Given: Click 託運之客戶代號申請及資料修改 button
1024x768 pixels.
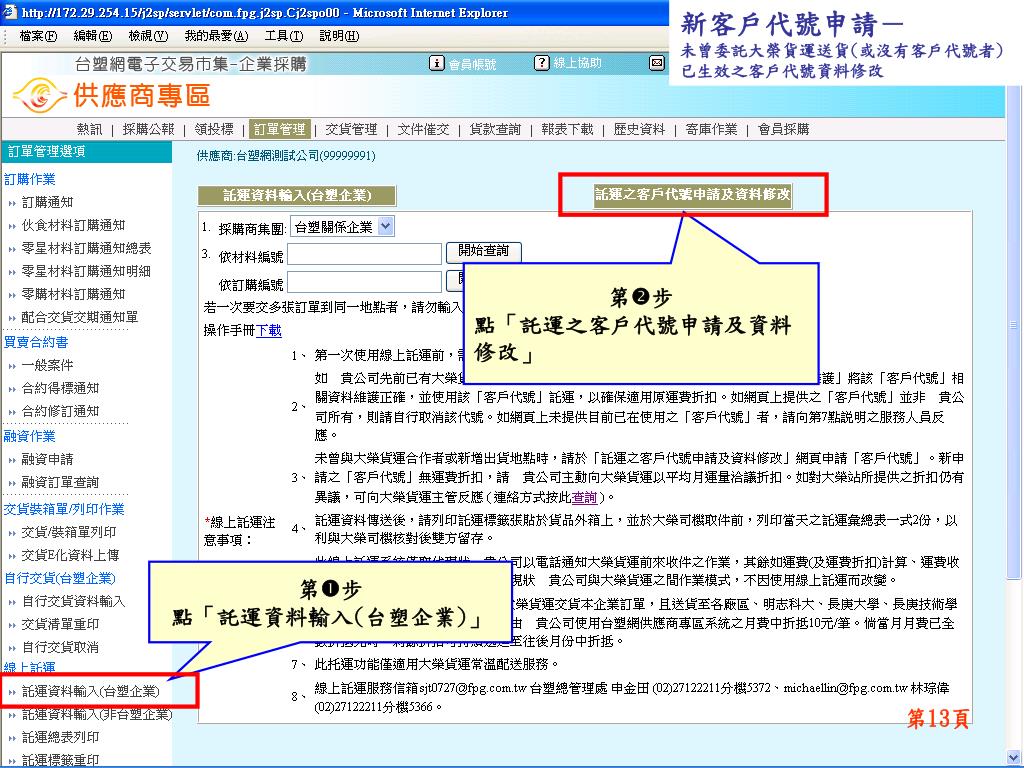Looking at the screenshot, I should click(x=693, y=194).
